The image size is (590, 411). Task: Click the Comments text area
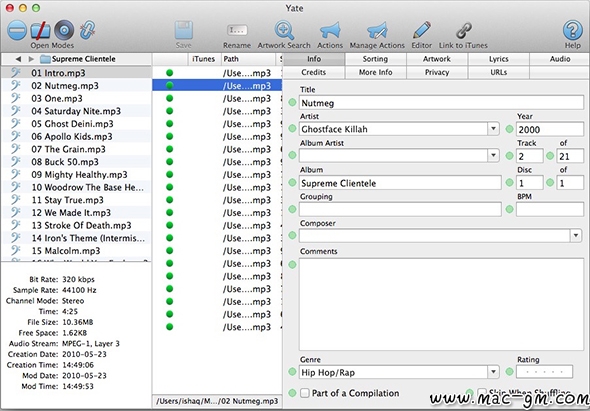[441, 304]
